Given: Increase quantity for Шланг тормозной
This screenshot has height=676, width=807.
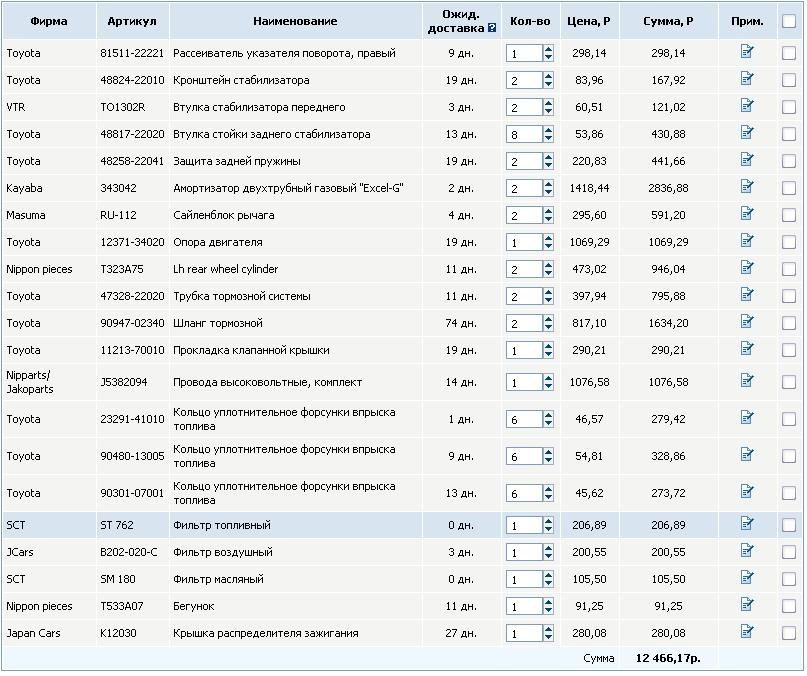Looking at the screenshot, I should pos(548,319).
